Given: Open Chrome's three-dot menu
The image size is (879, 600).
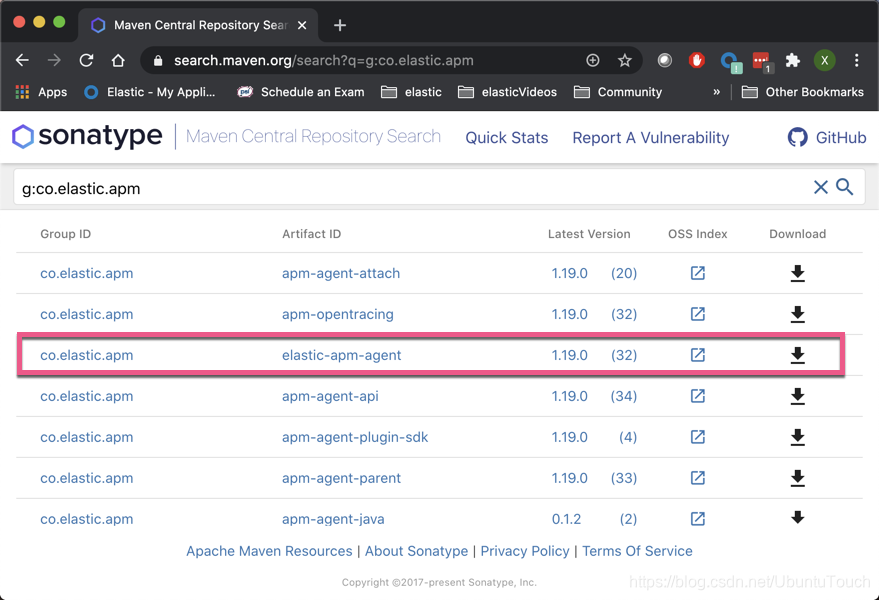Looking at the screenshot, I should click(856, 60).
